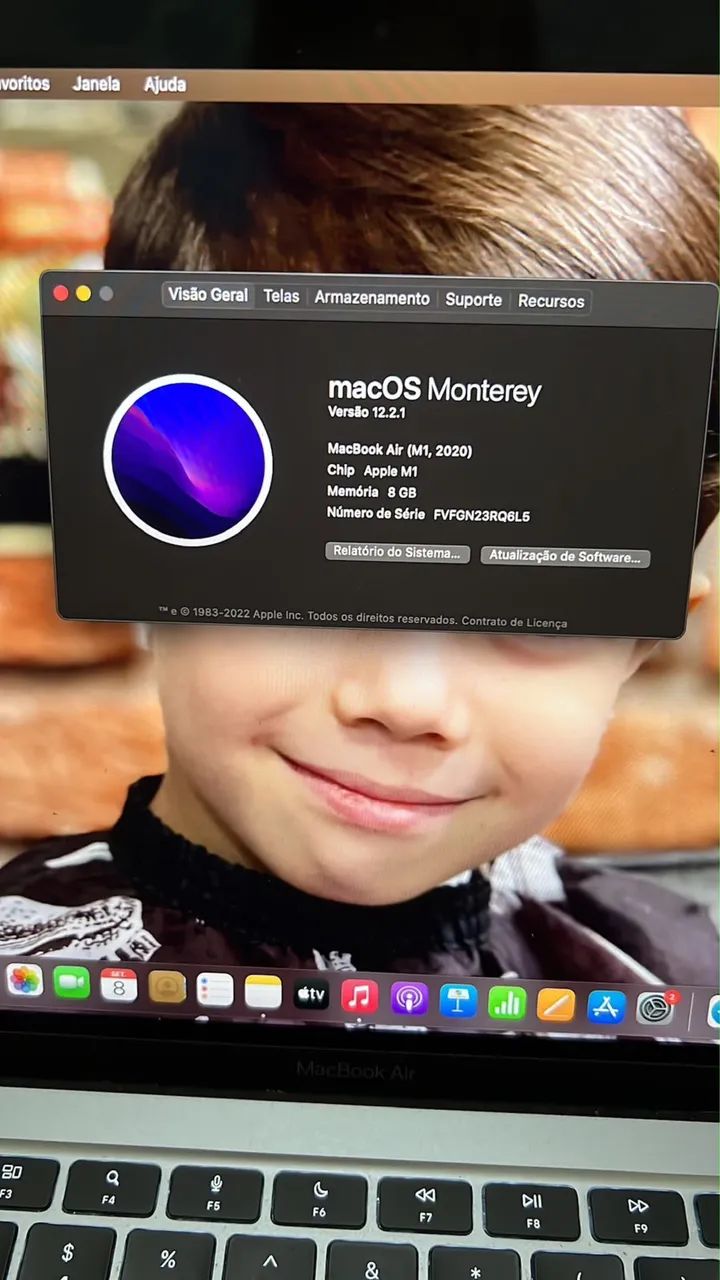Screen dimensions: 720x1280
Task: Open System Preferences with notification badge
Action: click(x=656, y=1008)
